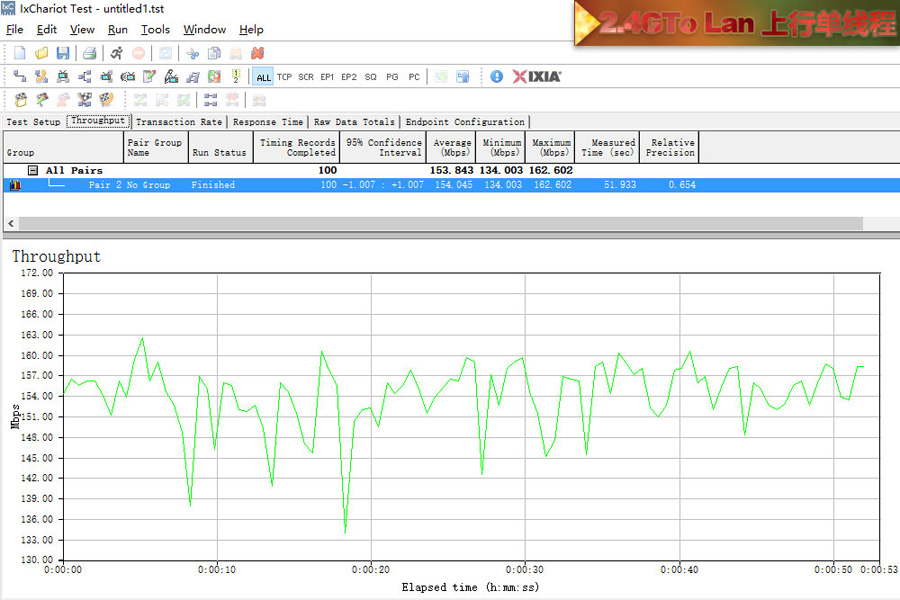This screenshot has width=900, height=600.
Task: Toggle the TCP filter button
Action: tap(285, 77)
